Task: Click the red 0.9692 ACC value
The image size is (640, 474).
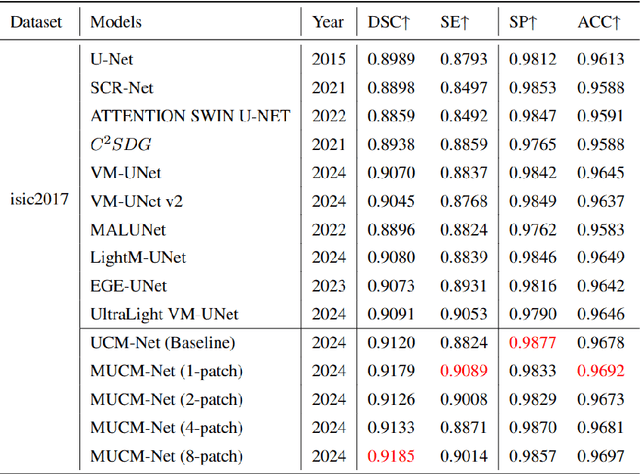Action: 601,371
